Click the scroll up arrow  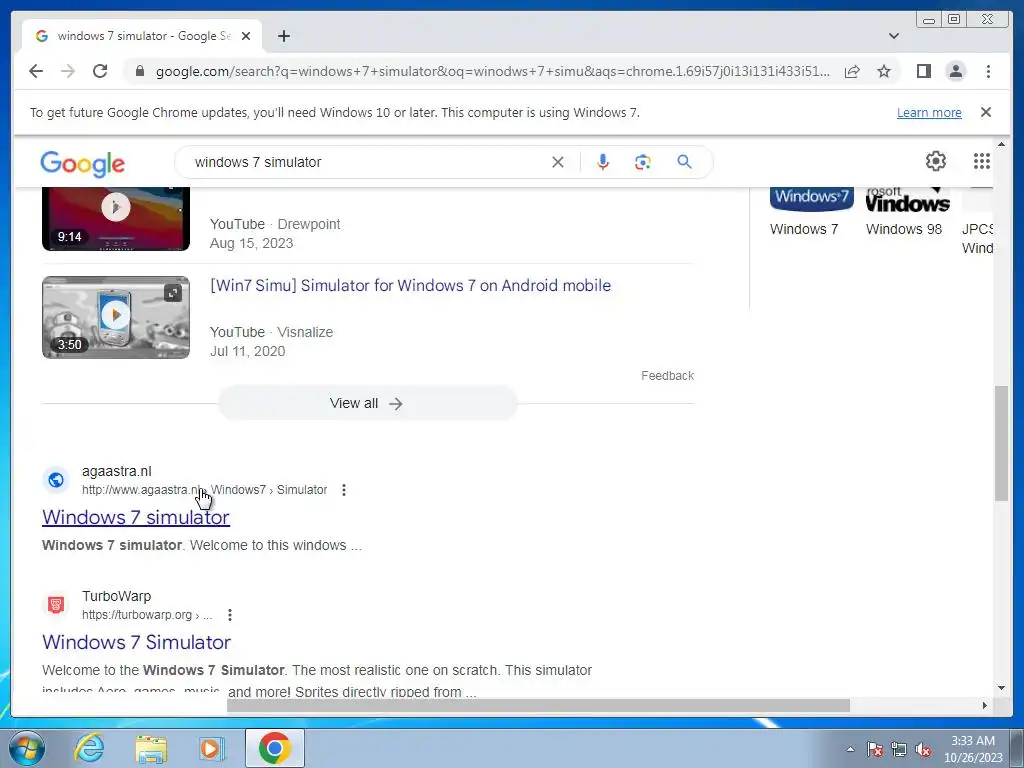point(1002,144)
